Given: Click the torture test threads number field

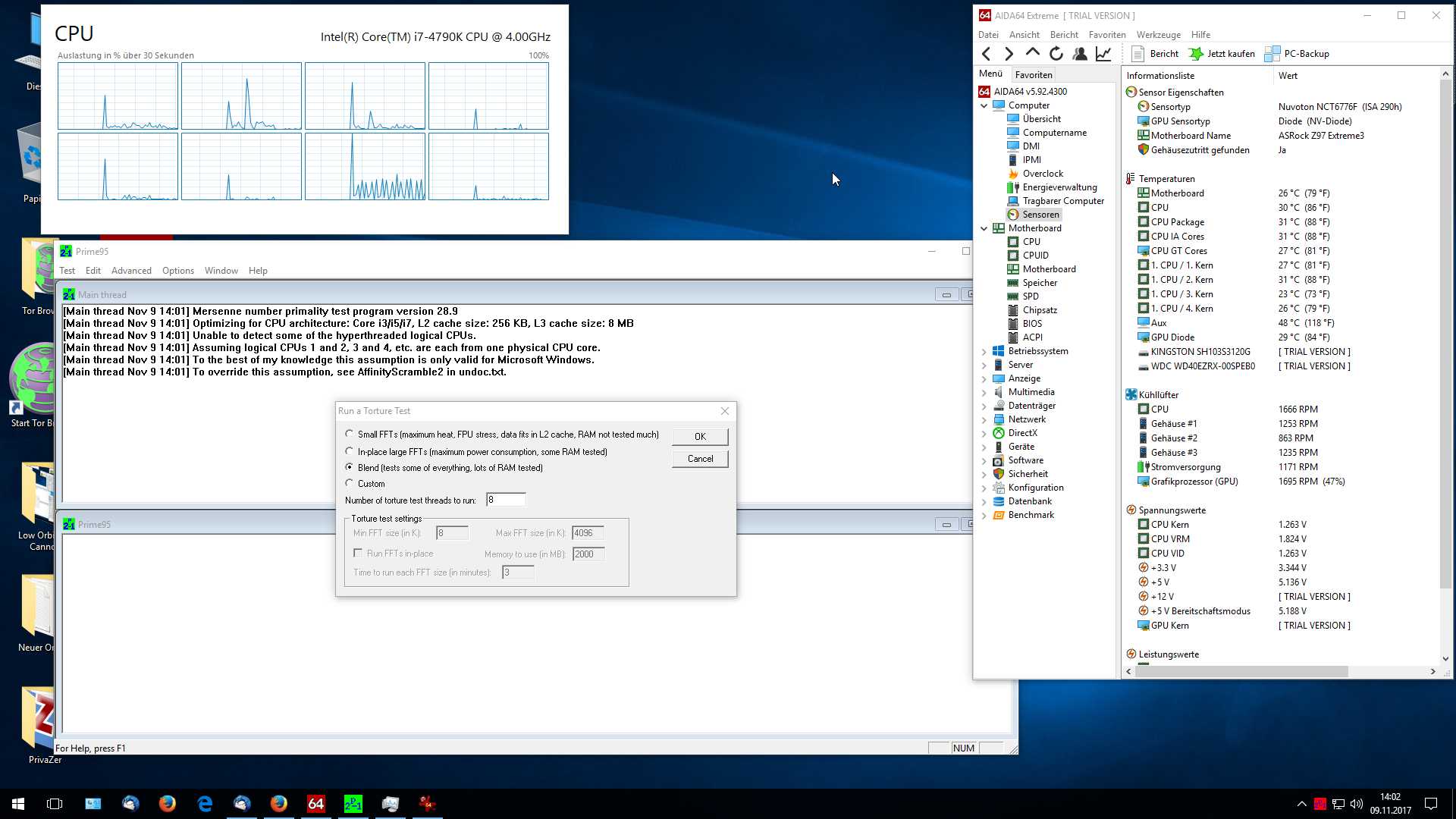Looking at the screenshot, I should coord(505,500).
